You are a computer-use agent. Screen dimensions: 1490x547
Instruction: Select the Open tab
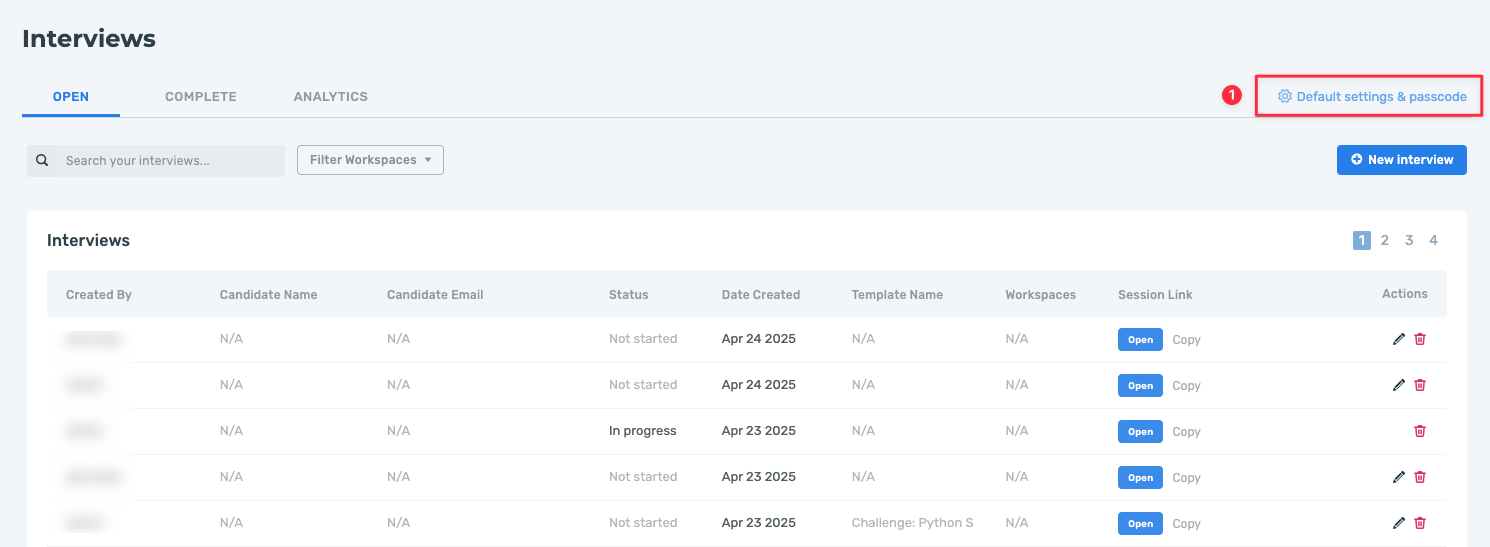pyautogui.click(x=71, y=97)
